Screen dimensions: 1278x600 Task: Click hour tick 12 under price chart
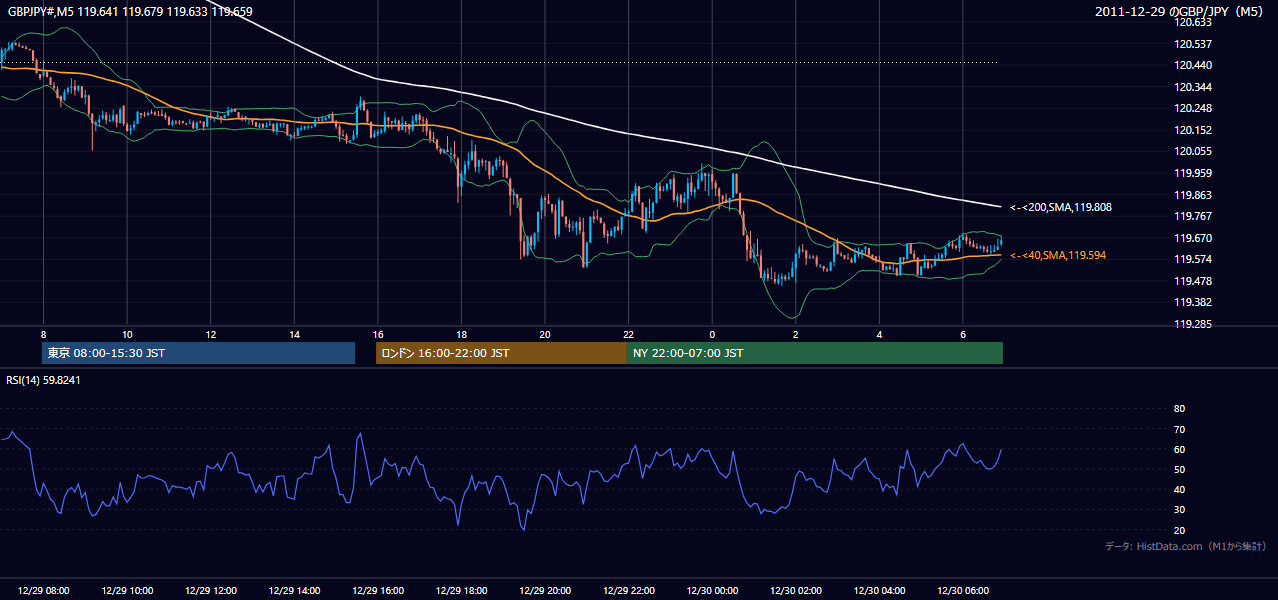click(210, 334)
